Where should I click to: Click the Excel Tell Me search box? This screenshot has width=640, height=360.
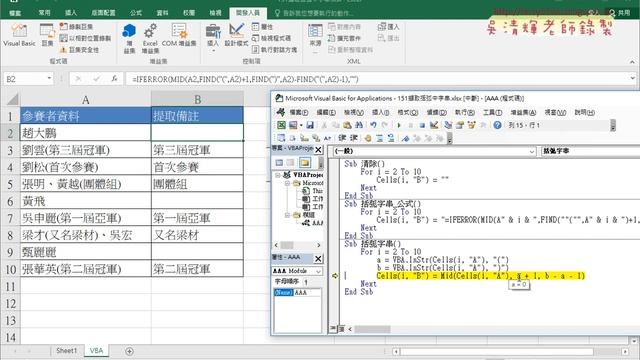314,13
